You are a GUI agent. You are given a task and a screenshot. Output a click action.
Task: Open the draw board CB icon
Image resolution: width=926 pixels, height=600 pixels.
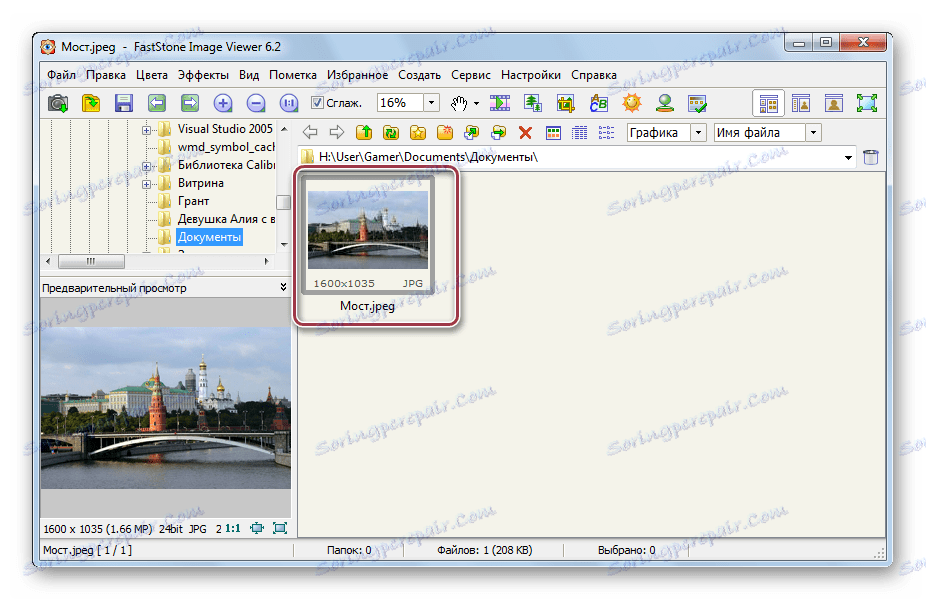599,103
